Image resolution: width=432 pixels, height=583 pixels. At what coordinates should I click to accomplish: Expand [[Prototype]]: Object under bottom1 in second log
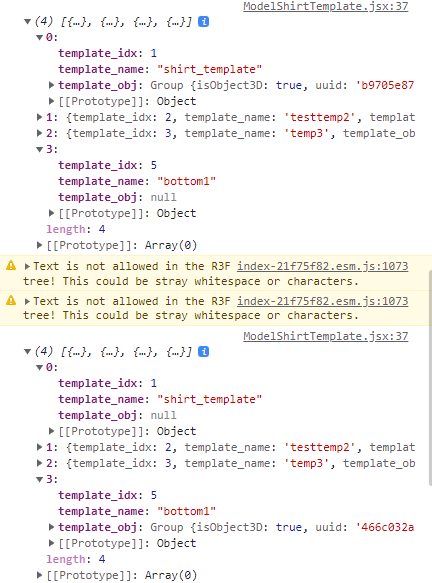(52, 543)
